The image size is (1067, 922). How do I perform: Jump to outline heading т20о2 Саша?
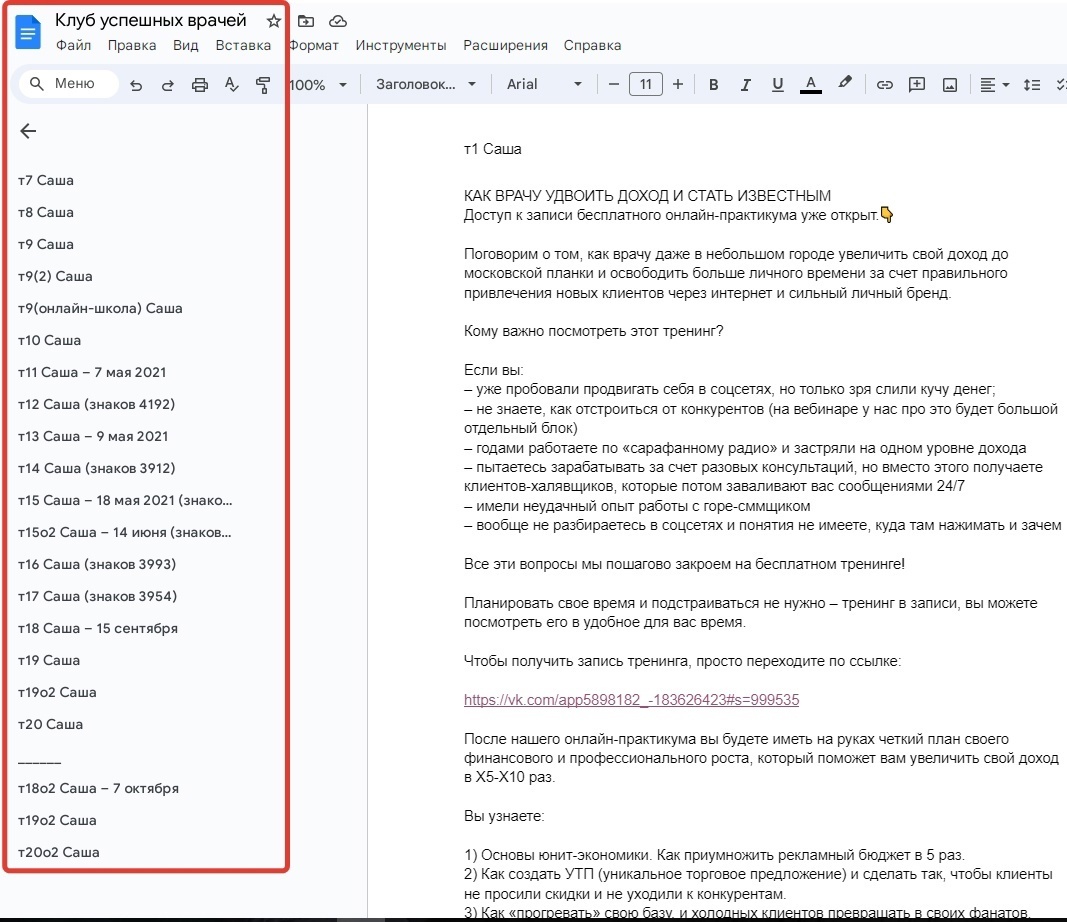coord(59,852)
